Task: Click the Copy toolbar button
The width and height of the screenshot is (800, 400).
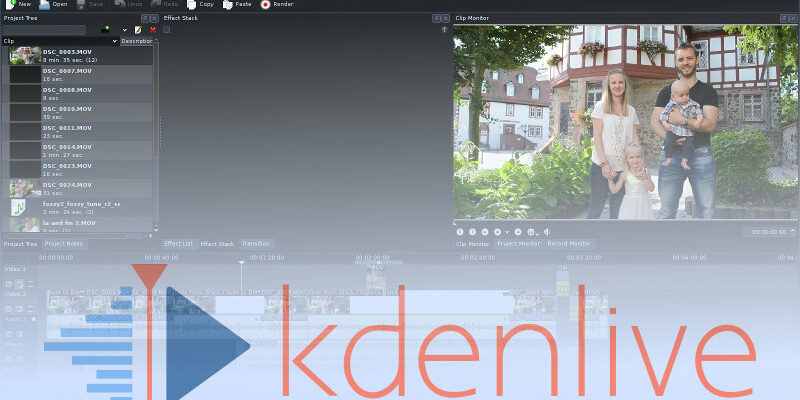Action: pyautogui.click(x=201, y=4)
